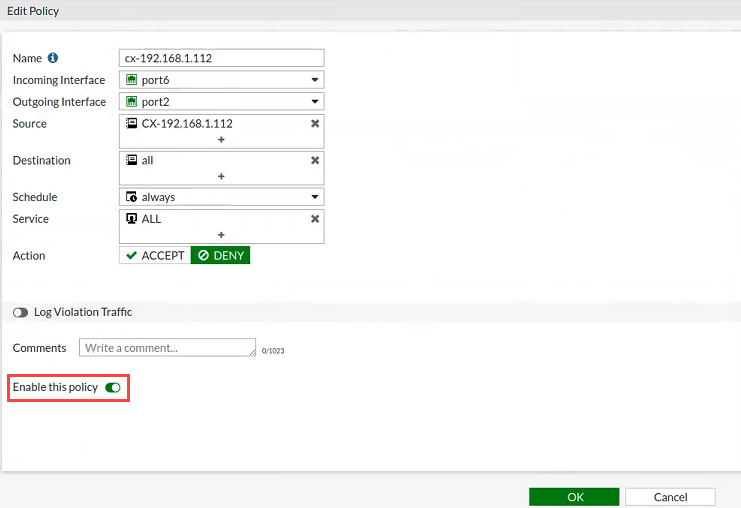741x508 pixels.
Task: Click the always schedule clock icon
Action: [x=131, y=197]
